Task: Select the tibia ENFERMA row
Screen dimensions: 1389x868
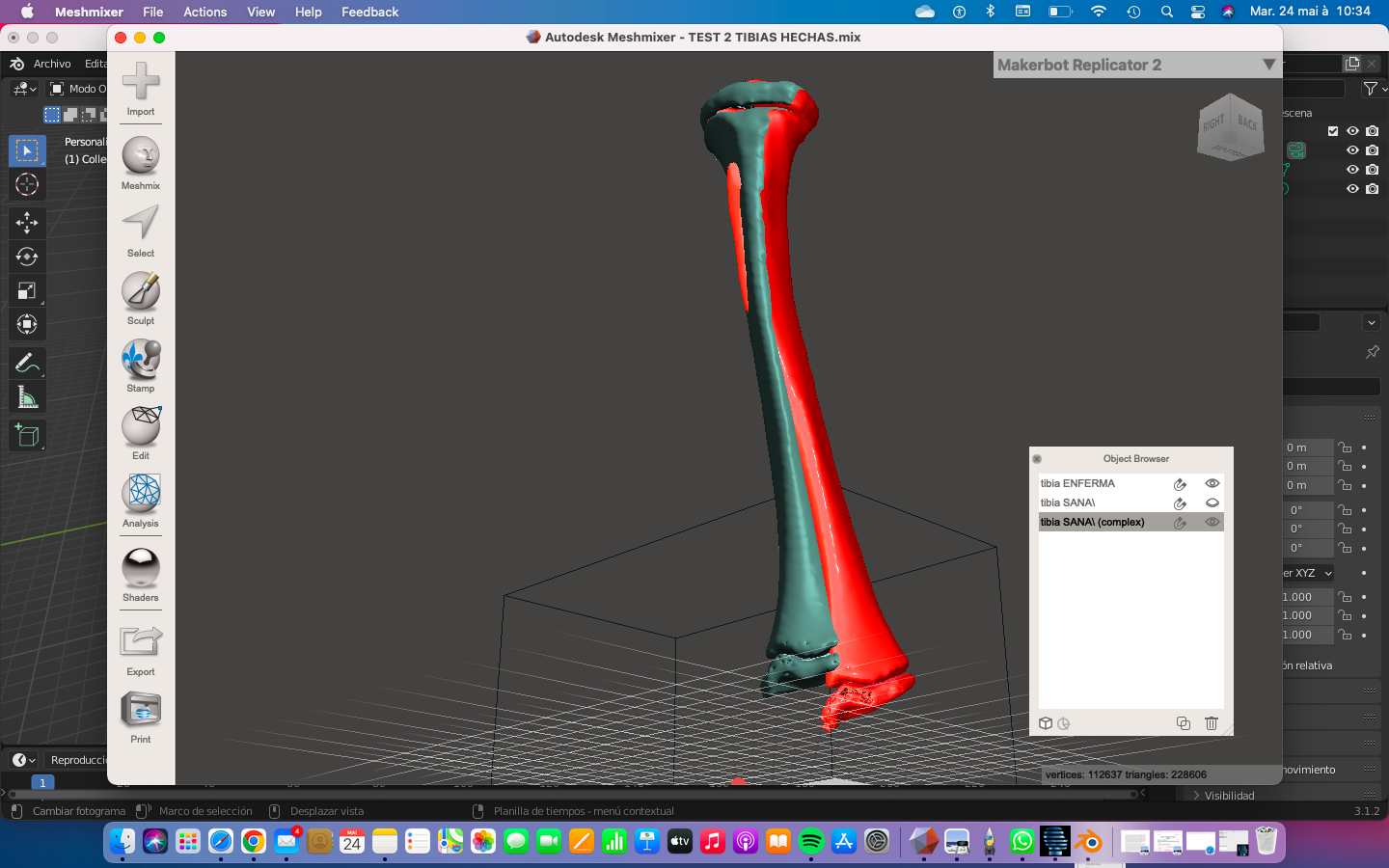Action: (x=1130, y=483)
